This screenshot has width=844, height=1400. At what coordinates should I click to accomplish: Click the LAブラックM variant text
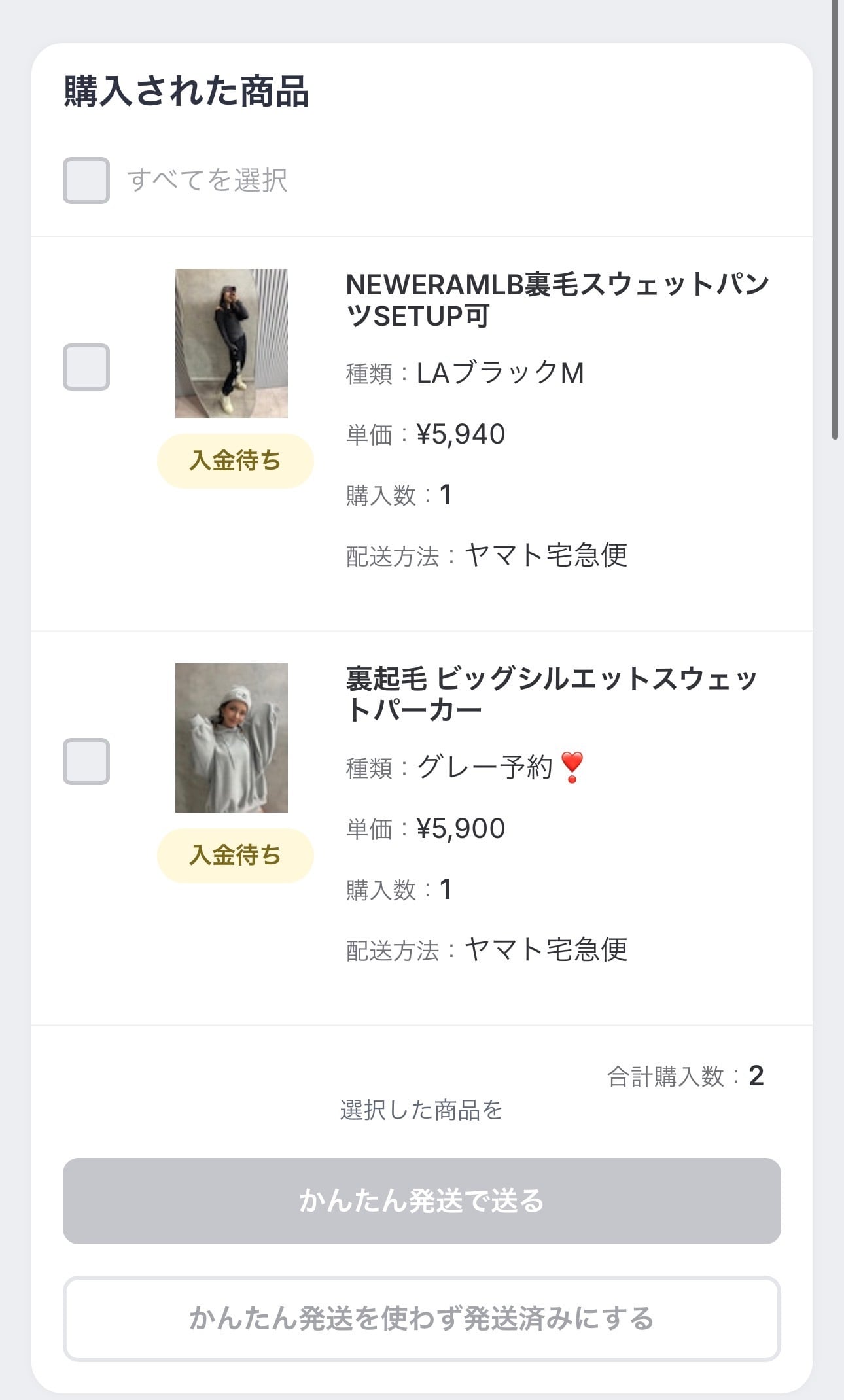pyautogui.click(x=500, y=374)
